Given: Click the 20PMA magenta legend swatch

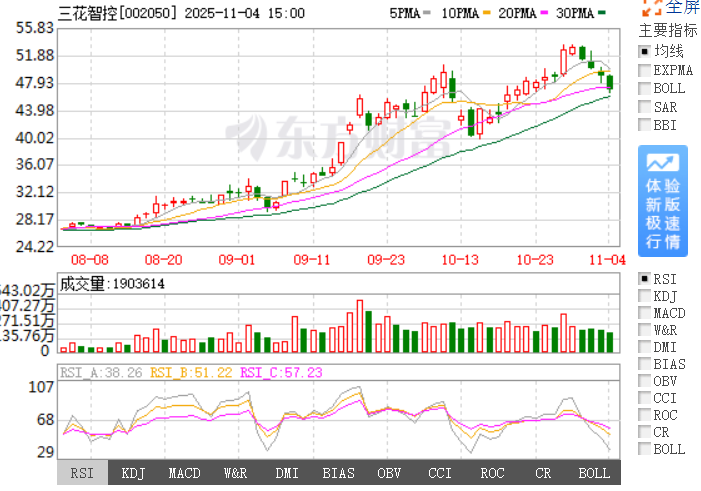Looking at the screenshot, I should [544, 13].
